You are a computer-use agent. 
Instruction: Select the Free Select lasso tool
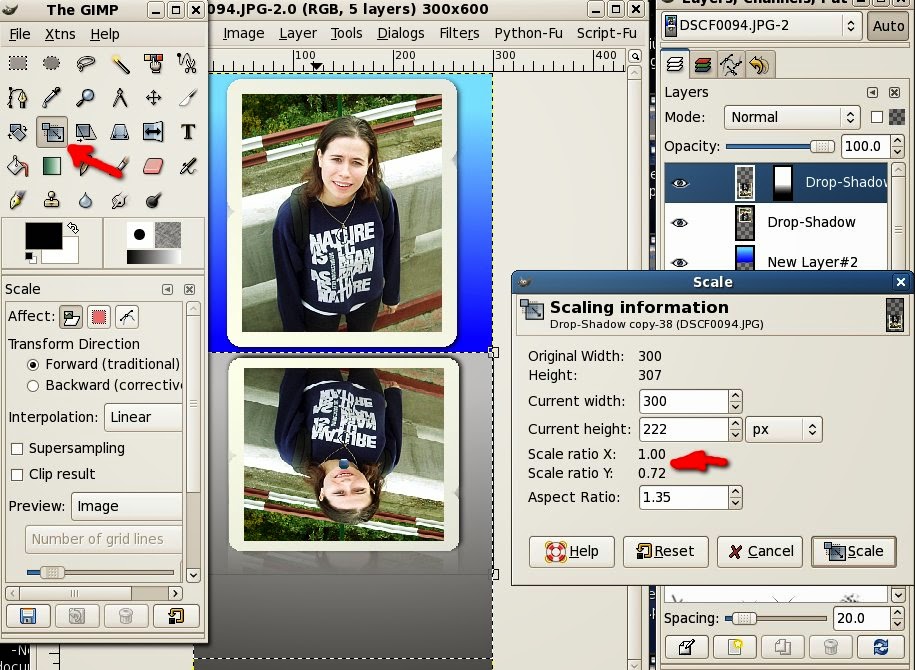(86, 63)
